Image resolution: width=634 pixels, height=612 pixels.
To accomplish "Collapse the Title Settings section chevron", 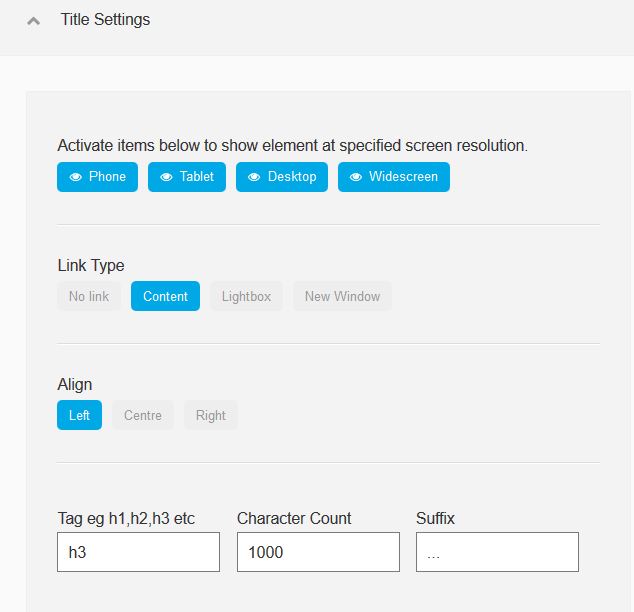I will point(34,21).
